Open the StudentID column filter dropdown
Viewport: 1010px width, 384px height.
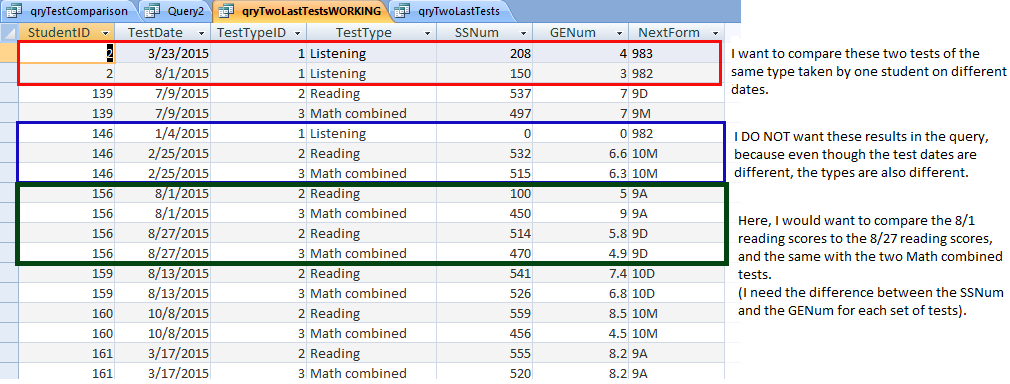pos(106,33)
